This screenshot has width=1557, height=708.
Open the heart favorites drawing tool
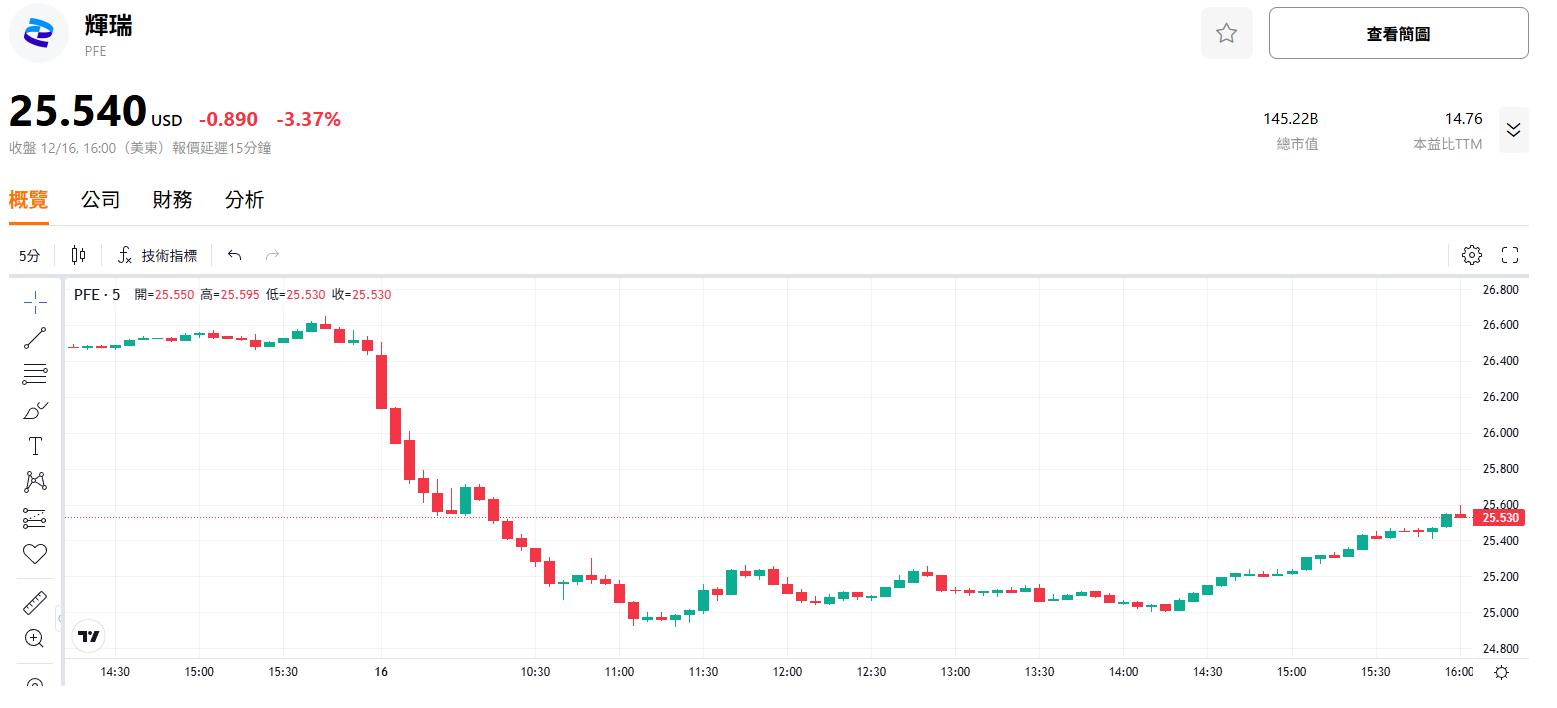[35, 553]
